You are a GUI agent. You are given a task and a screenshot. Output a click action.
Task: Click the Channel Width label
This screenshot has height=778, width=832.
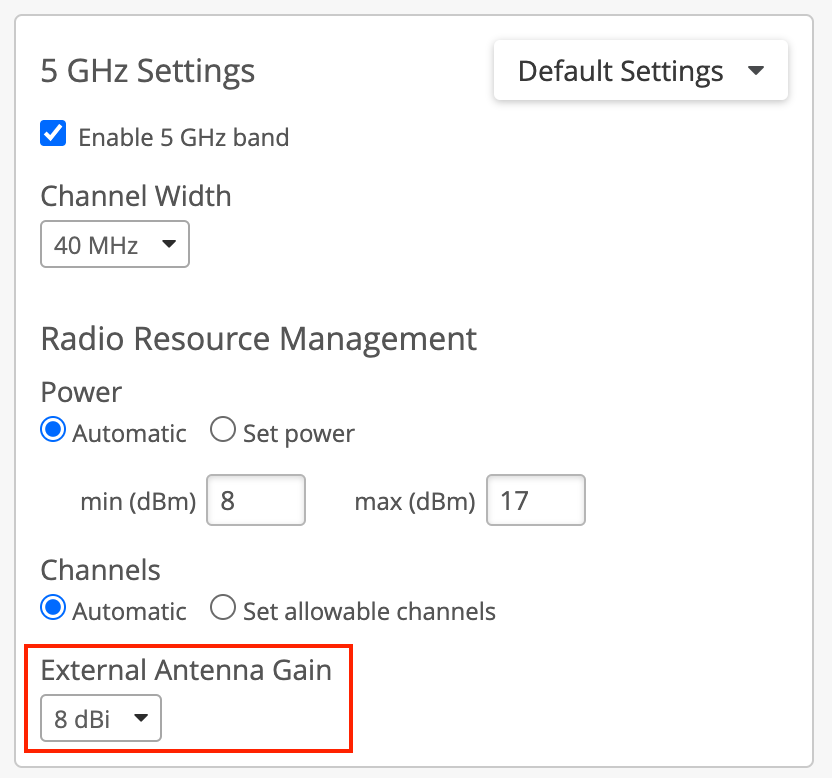tap(136, 196)
